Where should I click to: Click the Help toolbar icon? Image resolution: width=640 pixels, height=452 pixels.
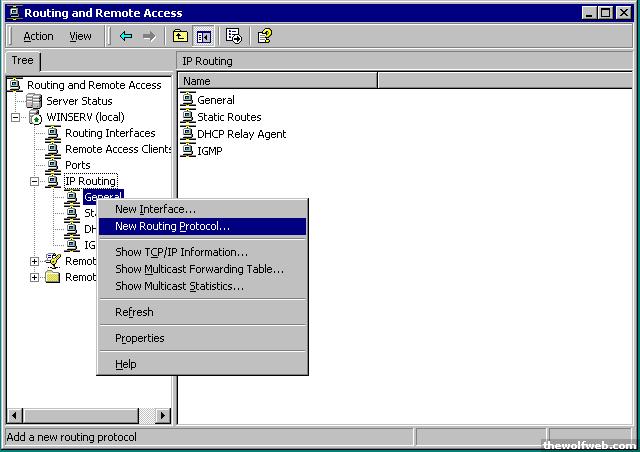(x=264, y=36)
